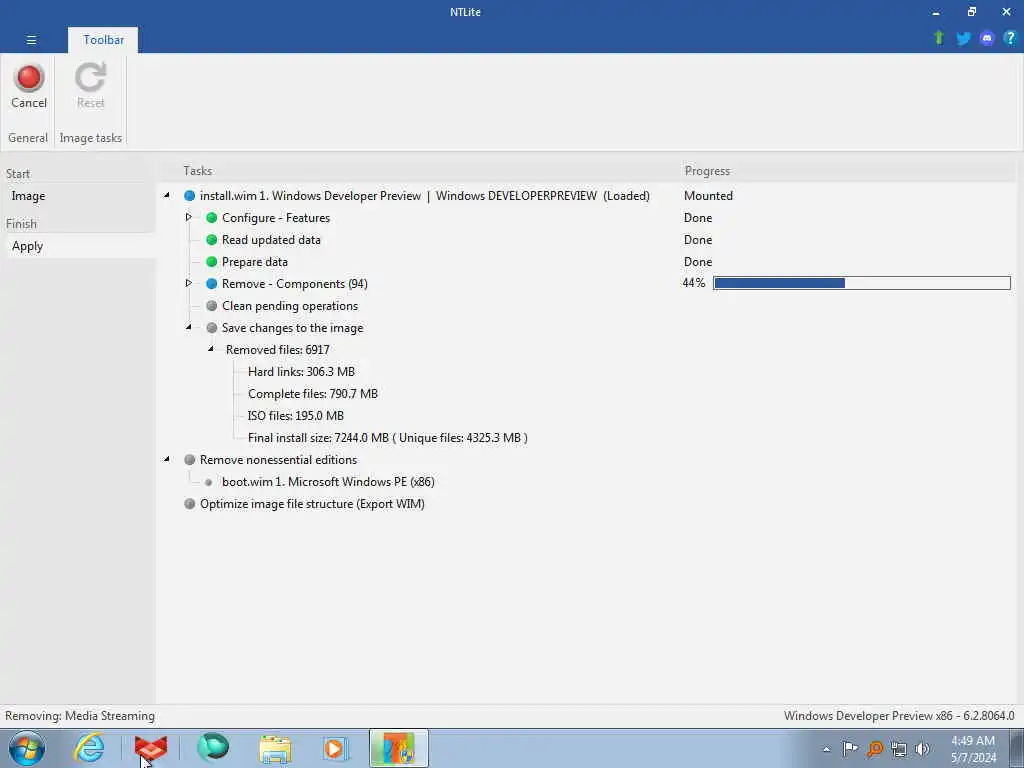
Task: Click grey dot of Optimize image file structure
Action: point(189,504)
